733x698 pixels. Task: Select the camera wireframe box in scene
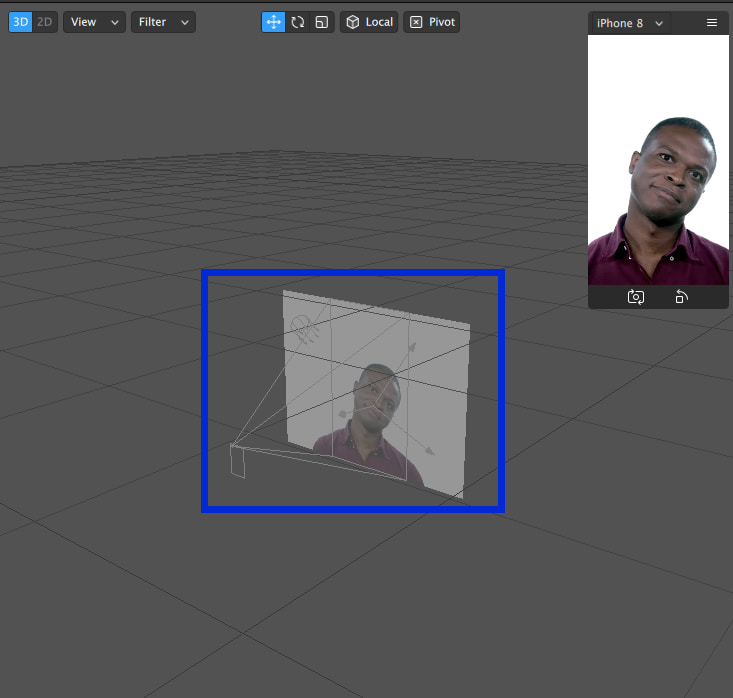[x=238, y=461]
